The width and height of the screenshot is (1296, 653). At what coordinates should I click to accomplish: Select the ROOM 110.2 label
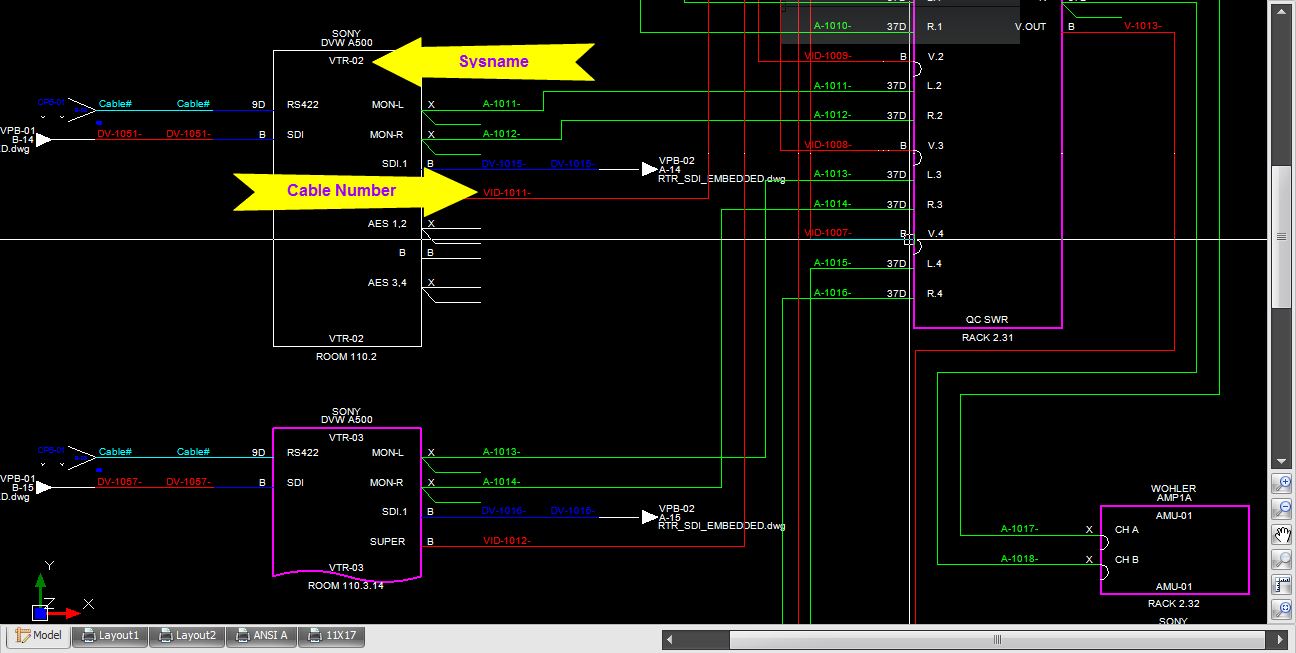(x=347, y=356)
